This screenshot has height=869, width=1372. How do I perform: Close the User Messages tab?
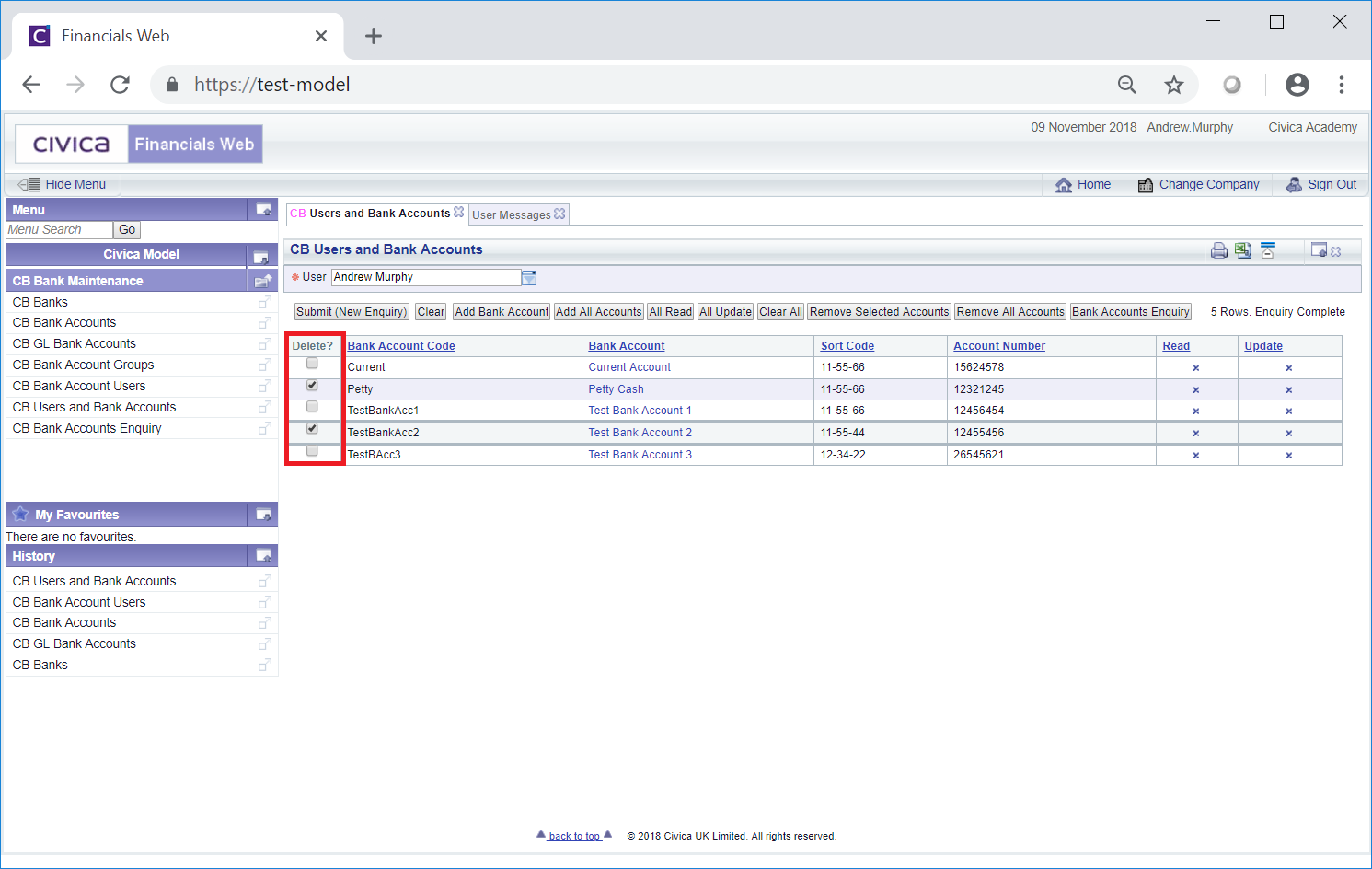[x=559, y=214]
